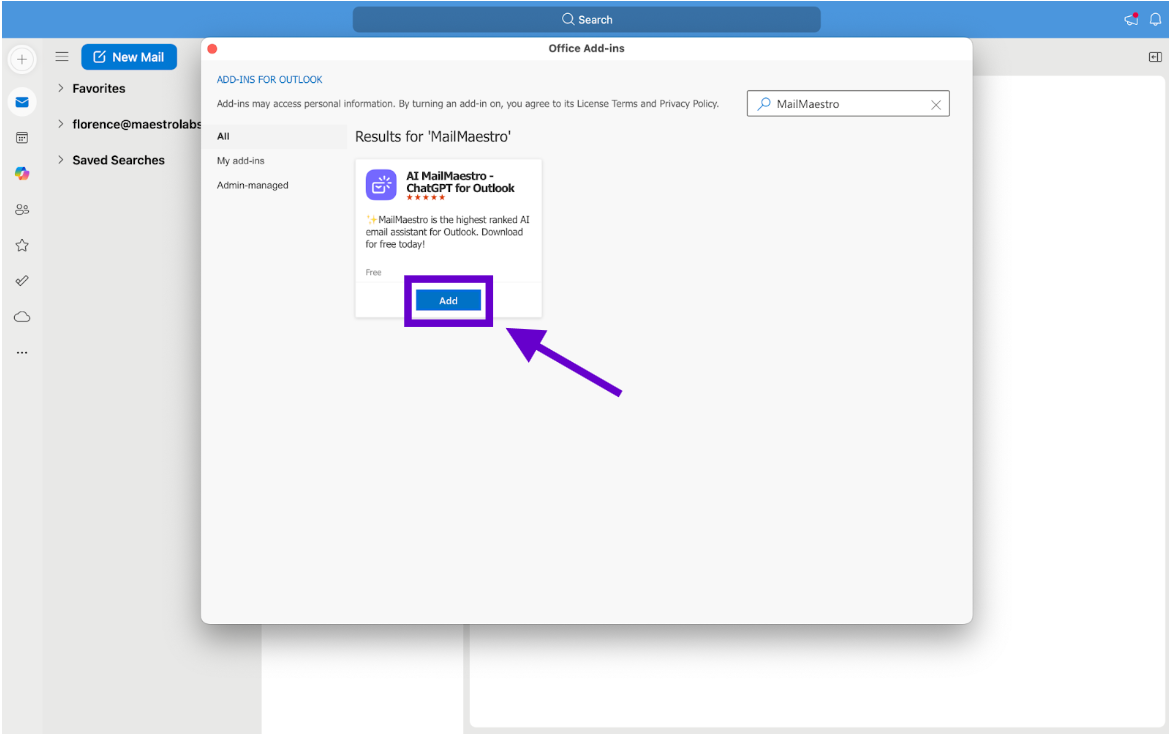
Task: Expand the Favorites folder group
Action: point(60,88)
